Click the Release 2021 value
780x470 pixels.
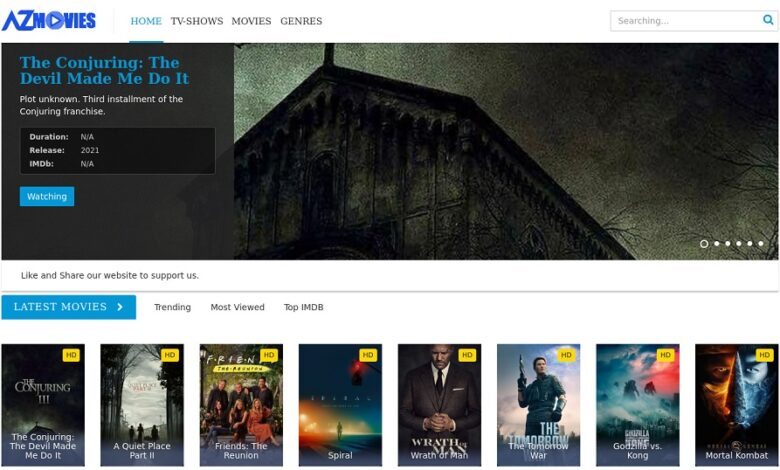pos(90,150)
